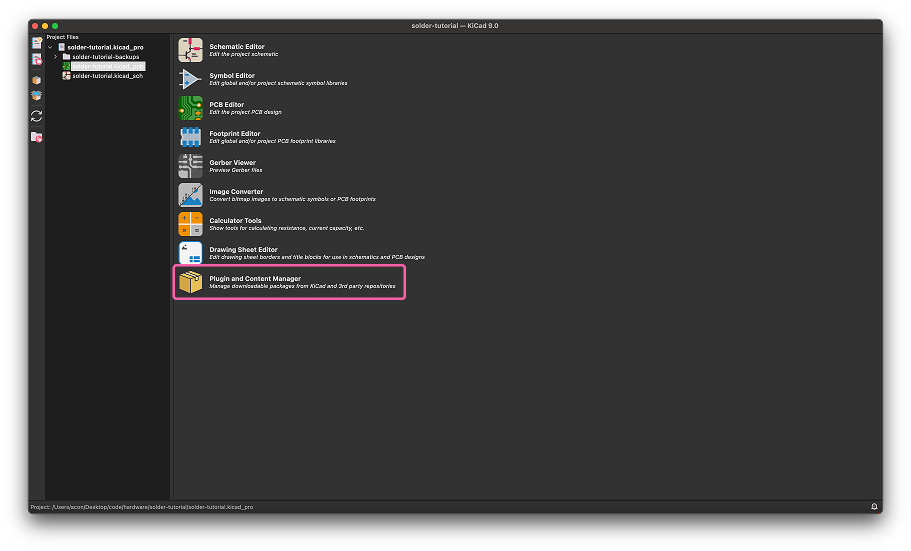Collapse the solder-tutorial.kicad_pro tree node
Image resolution: width=911 pixels, height=551 pixels.
coord(50,47)
